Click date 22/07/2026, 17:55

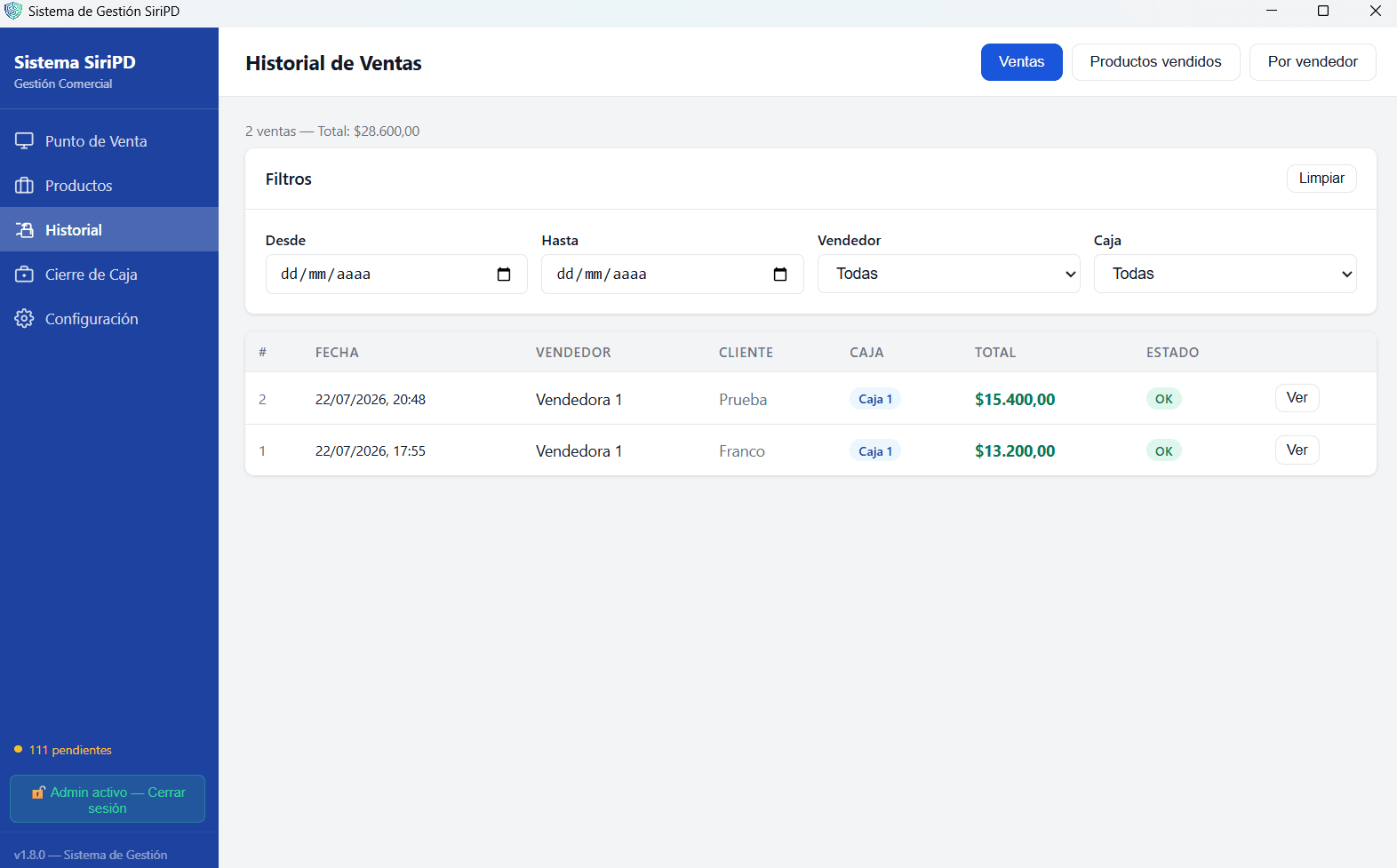[x=371, y=451]
